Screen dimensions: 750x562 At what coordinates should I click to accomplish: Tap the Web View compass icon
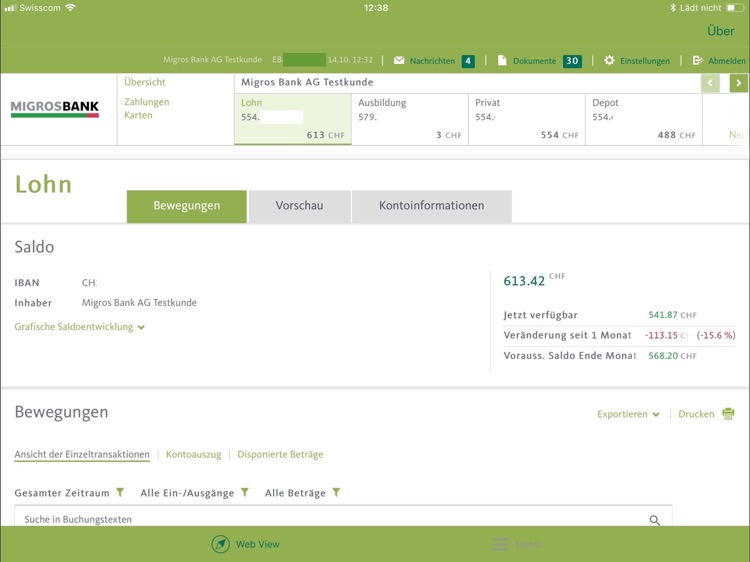221,544
